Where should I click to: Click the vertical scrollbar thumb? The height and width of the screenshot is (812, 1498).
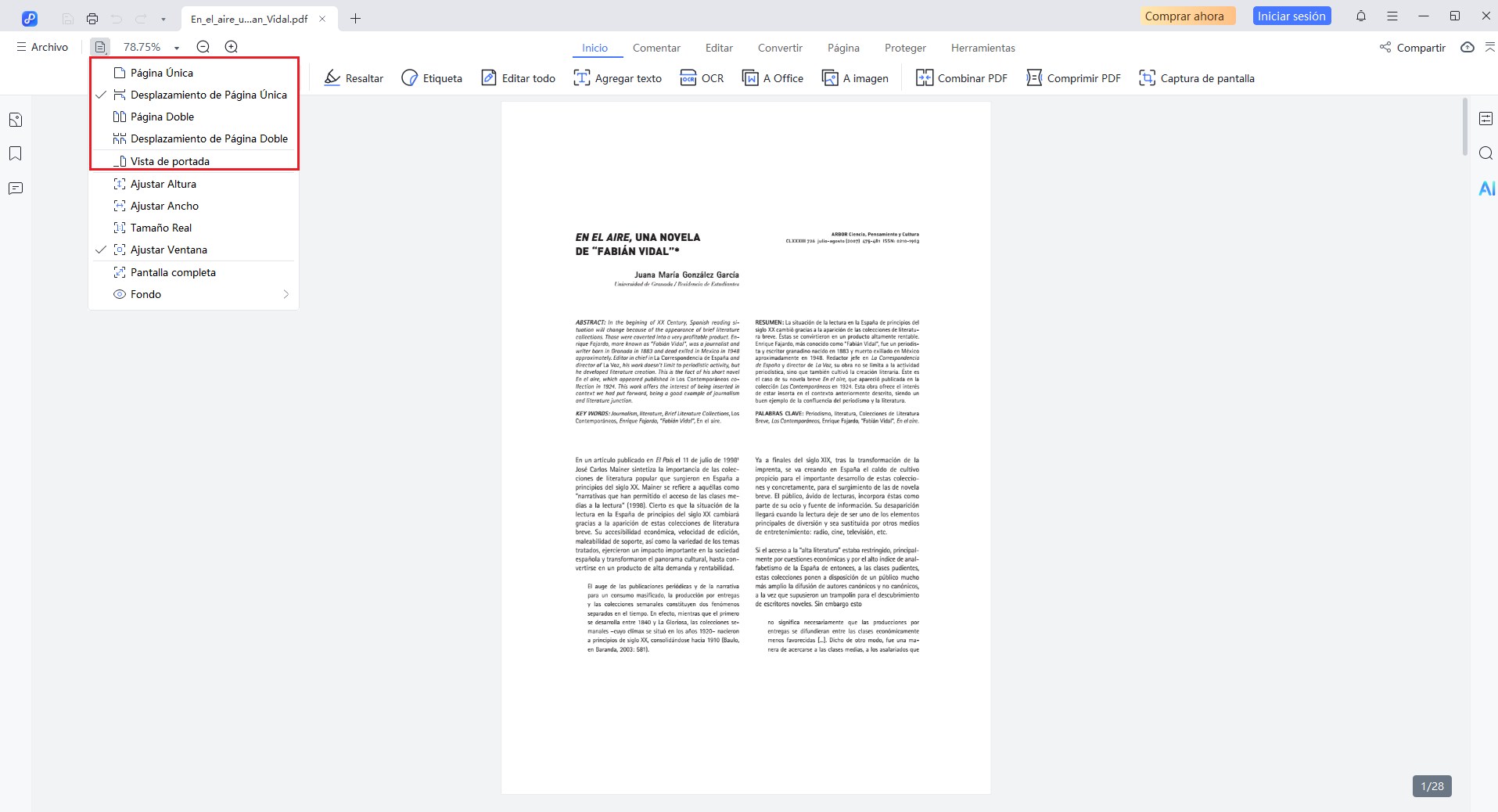(1465, 128)
